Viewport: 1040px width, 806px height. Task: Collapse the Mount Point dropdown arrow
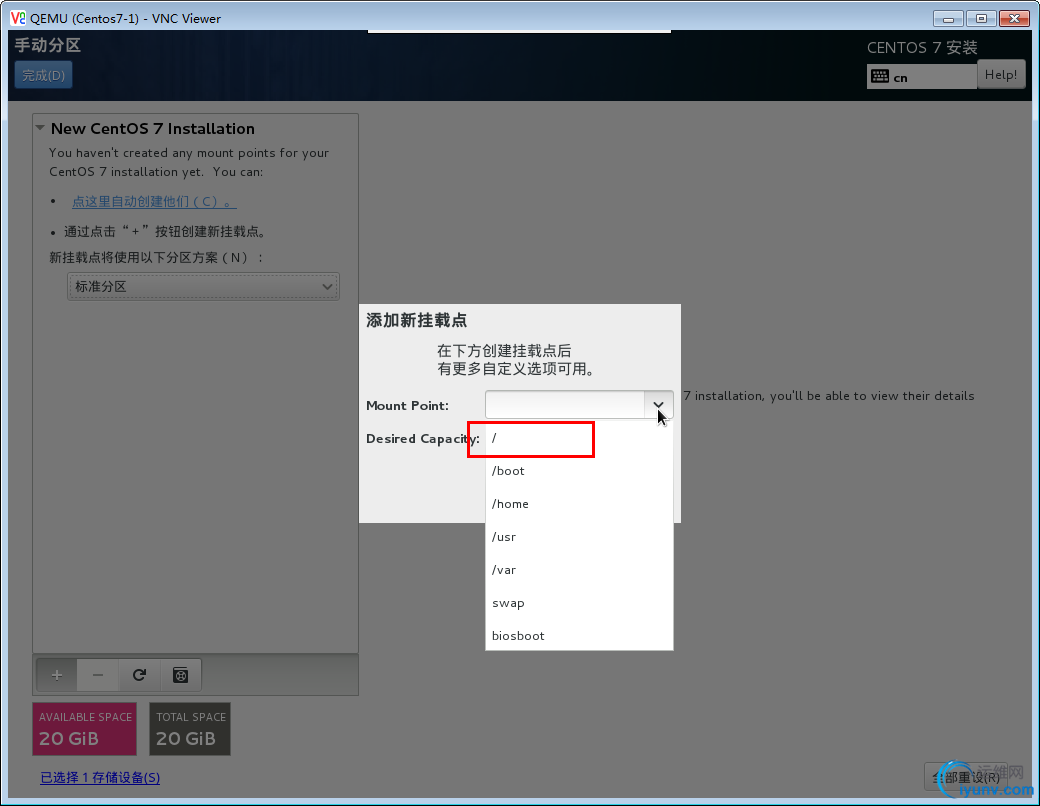(658, 405)
